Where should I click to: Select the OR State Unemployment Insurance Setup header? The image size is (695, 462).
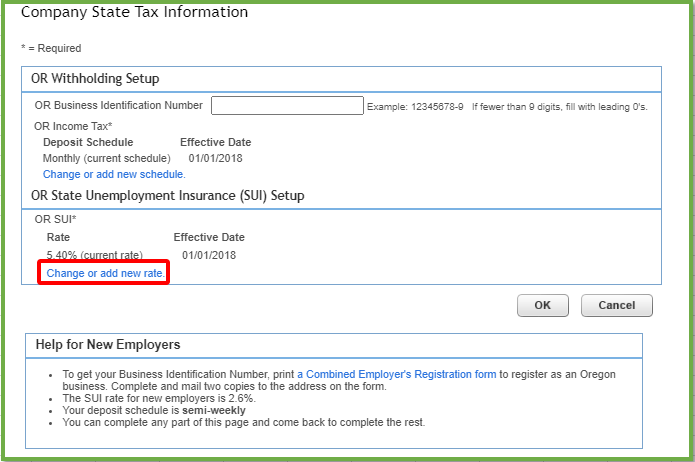pyautogui.click(x=168, y=196)
